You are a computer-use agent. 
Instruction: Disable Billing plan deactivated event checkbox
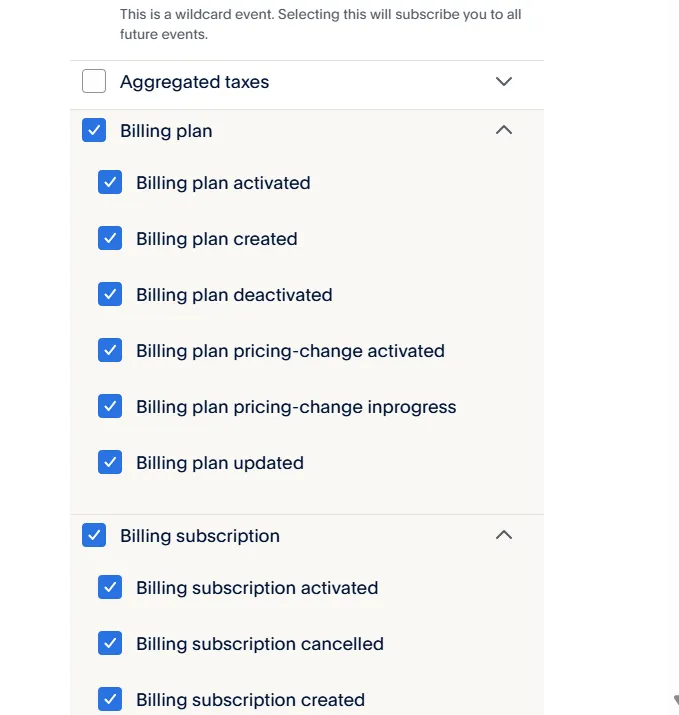pos(110,295)
